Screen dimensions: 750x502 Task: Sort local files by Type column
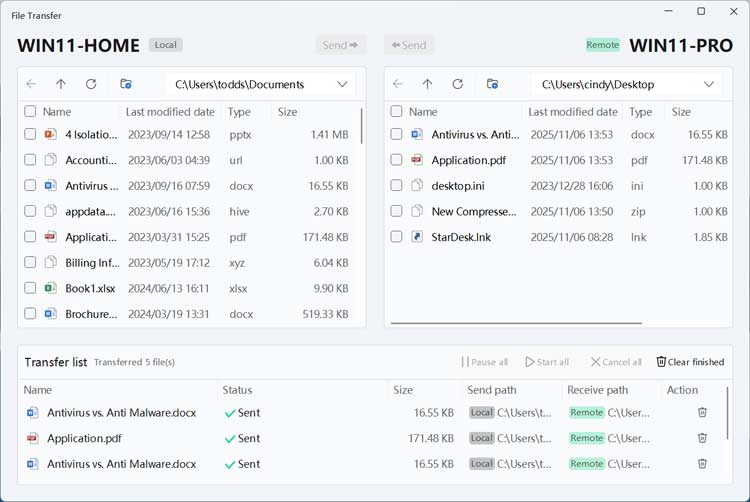(239, 112)
